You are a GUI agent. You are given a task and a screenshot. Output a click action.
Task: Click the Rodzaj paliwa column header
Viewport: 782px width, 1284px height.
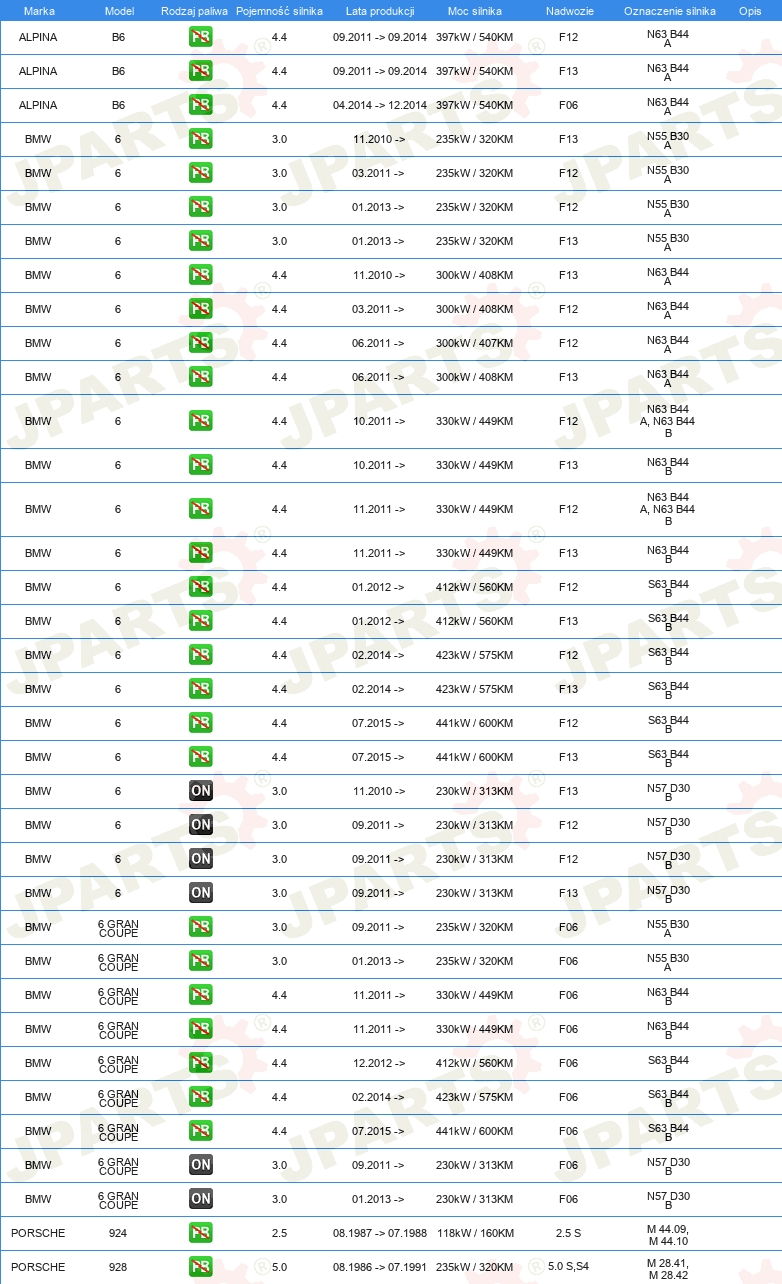(194, 11)
